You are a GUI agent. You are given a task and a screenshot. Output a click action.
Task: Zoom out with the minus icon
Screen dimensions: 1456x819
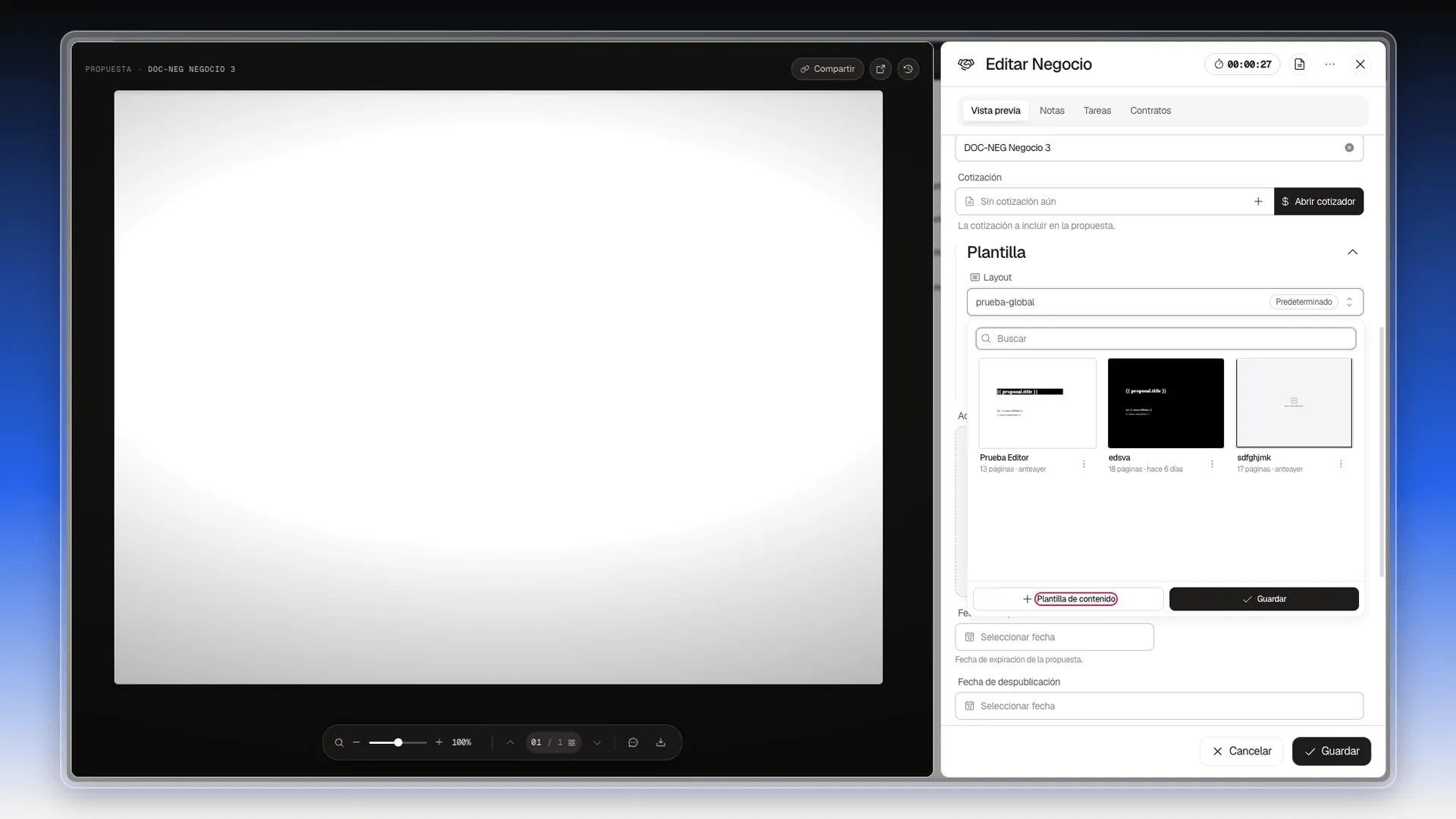click(x=356, y=742)
